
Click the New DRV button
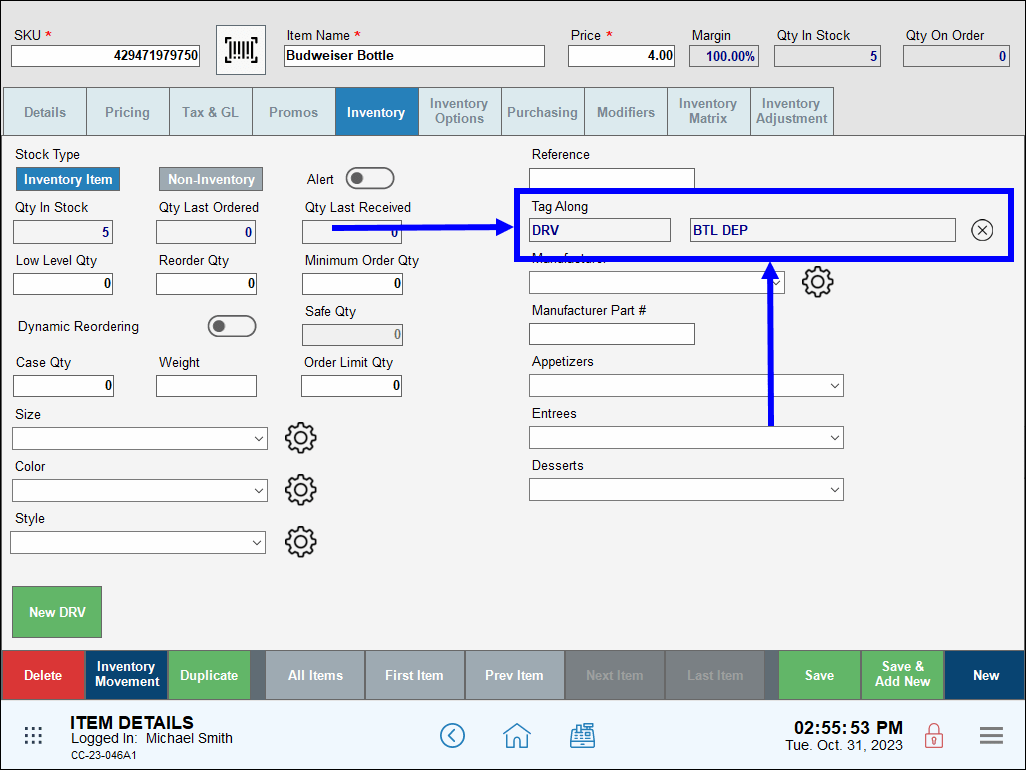(56, 611)
